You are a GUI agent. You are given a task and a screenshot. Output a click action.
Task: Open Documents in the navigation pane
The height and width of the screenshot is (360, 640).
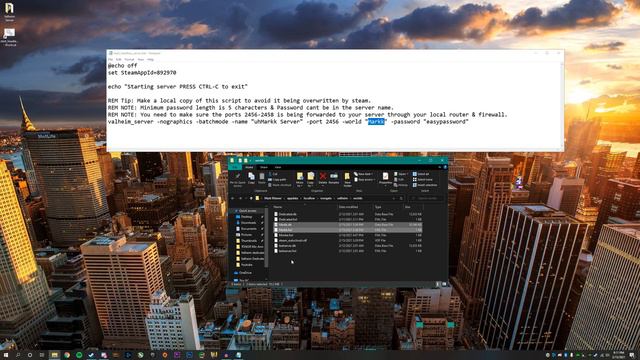[x=248, y=229]
